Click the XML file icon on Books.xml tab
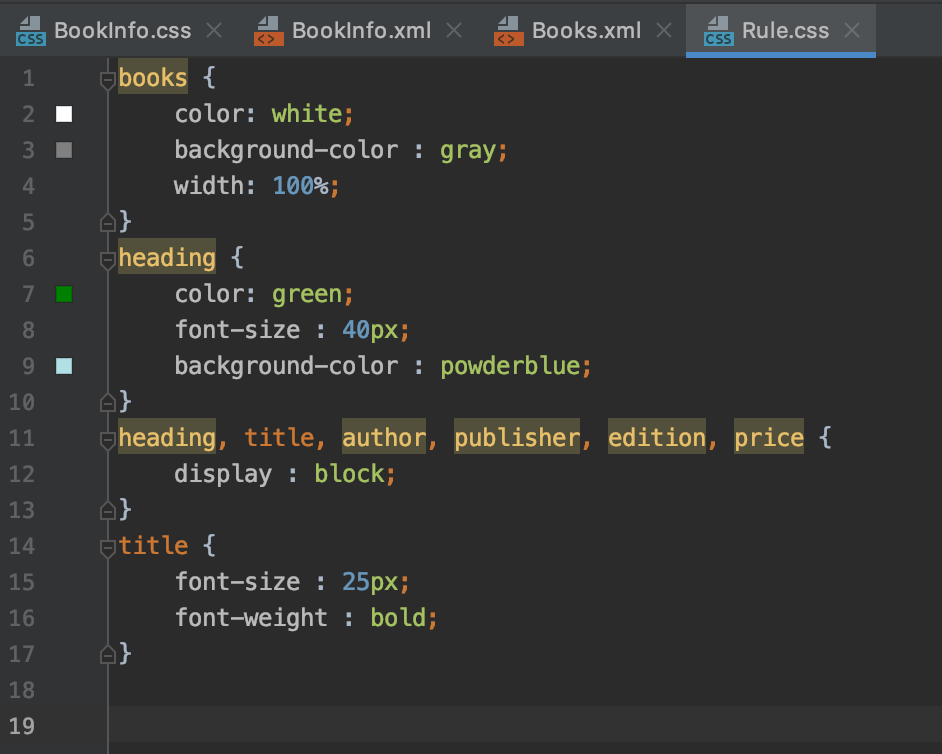 pyautogui.click(x=509, y=31)
